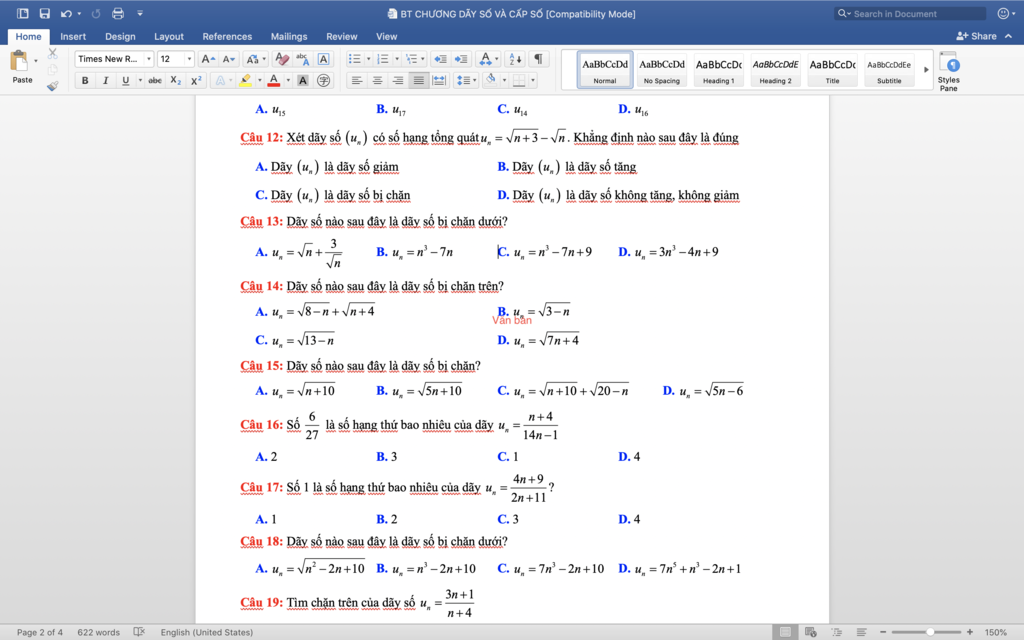Collapse the ribbon with the chevron
The height and width of the screenshot is (640, 1024).
pyautogui.click(x=1009, y=36)
